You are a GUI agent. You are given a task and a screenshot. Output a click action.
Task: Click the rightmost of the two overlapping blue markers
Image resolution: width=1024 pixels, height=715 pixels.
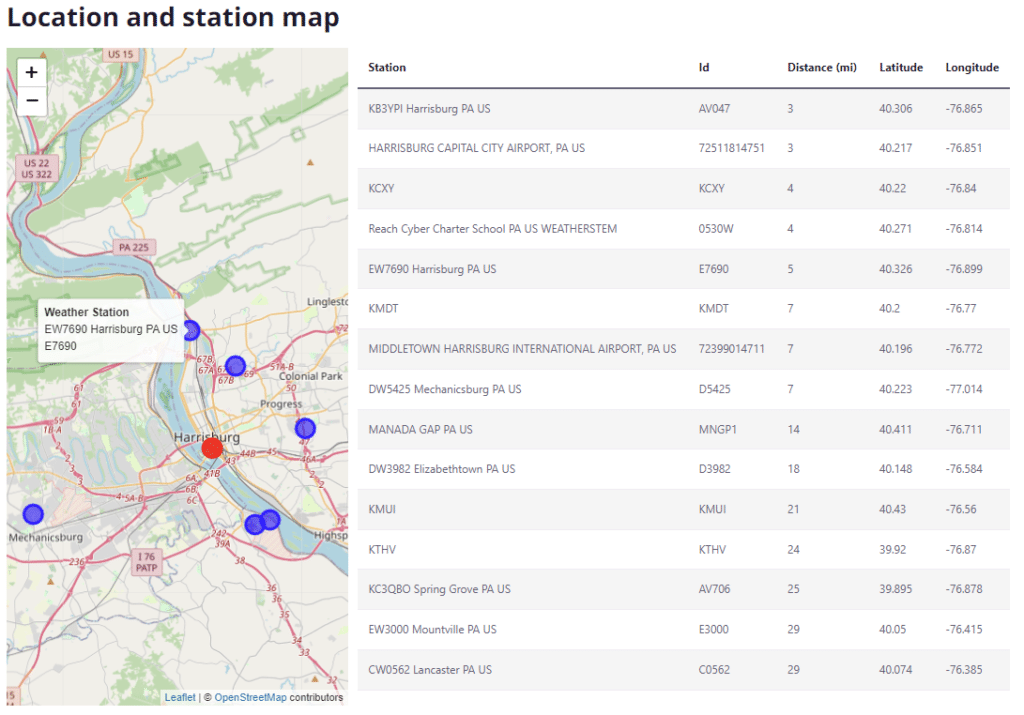pyautogui.click(x=271, y=519)
